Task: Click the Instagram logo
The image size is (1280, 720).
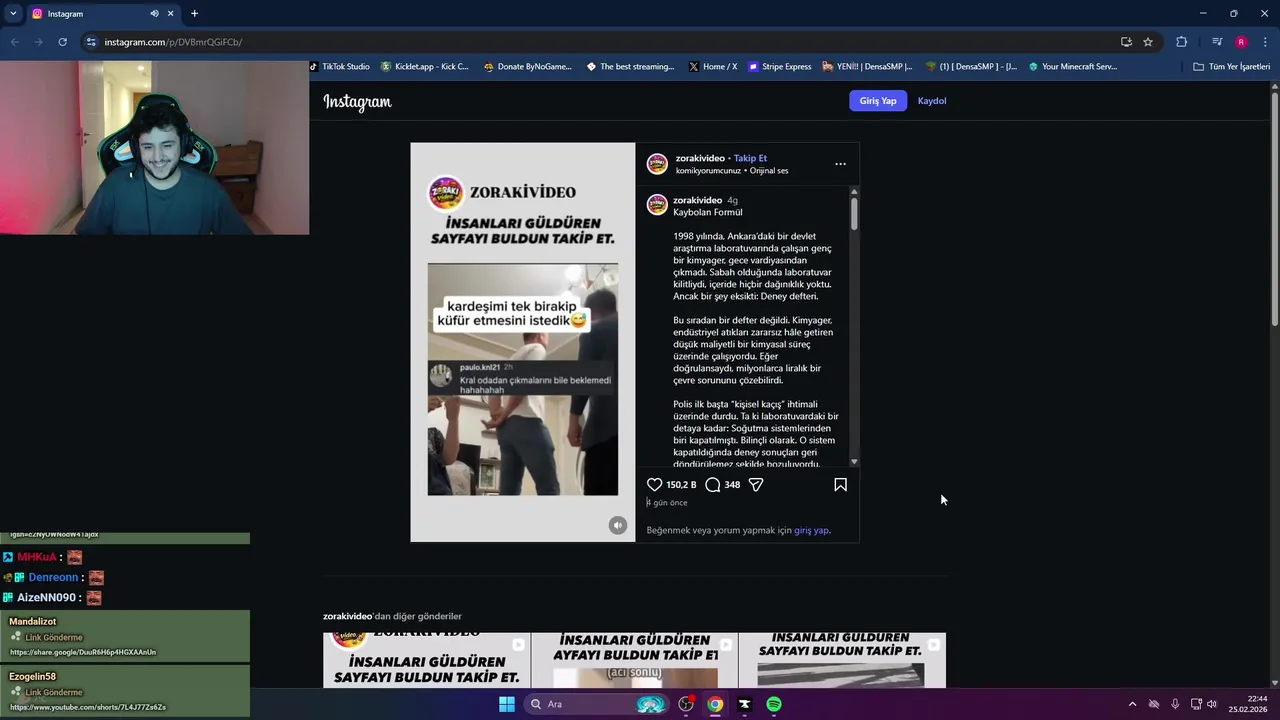Action: (x=357, y=101)
